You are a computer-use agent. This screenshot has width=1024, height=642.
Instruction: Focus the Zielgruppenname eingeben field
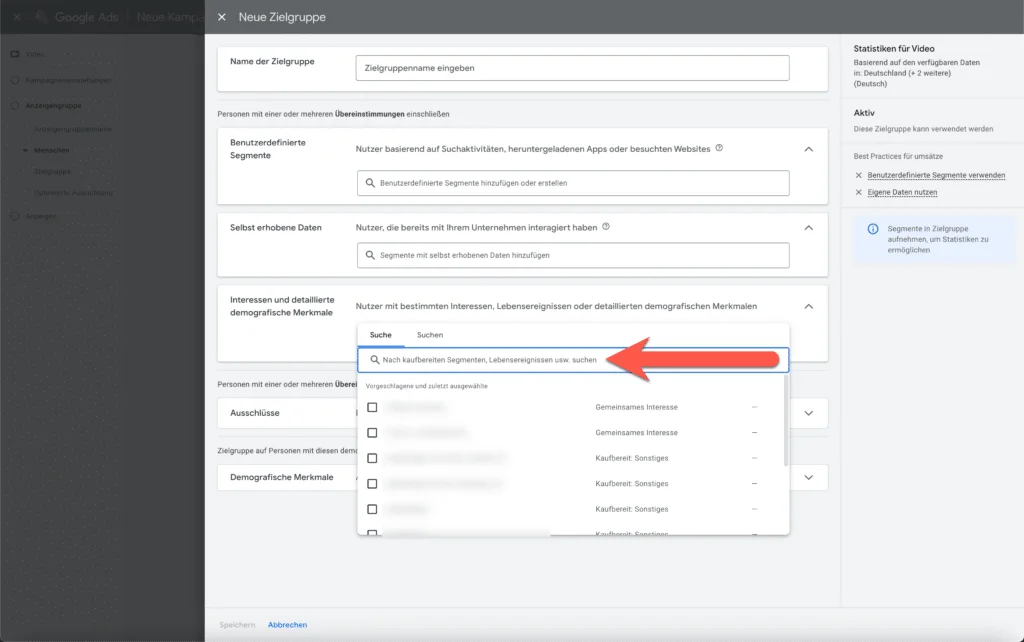(572, 68)
